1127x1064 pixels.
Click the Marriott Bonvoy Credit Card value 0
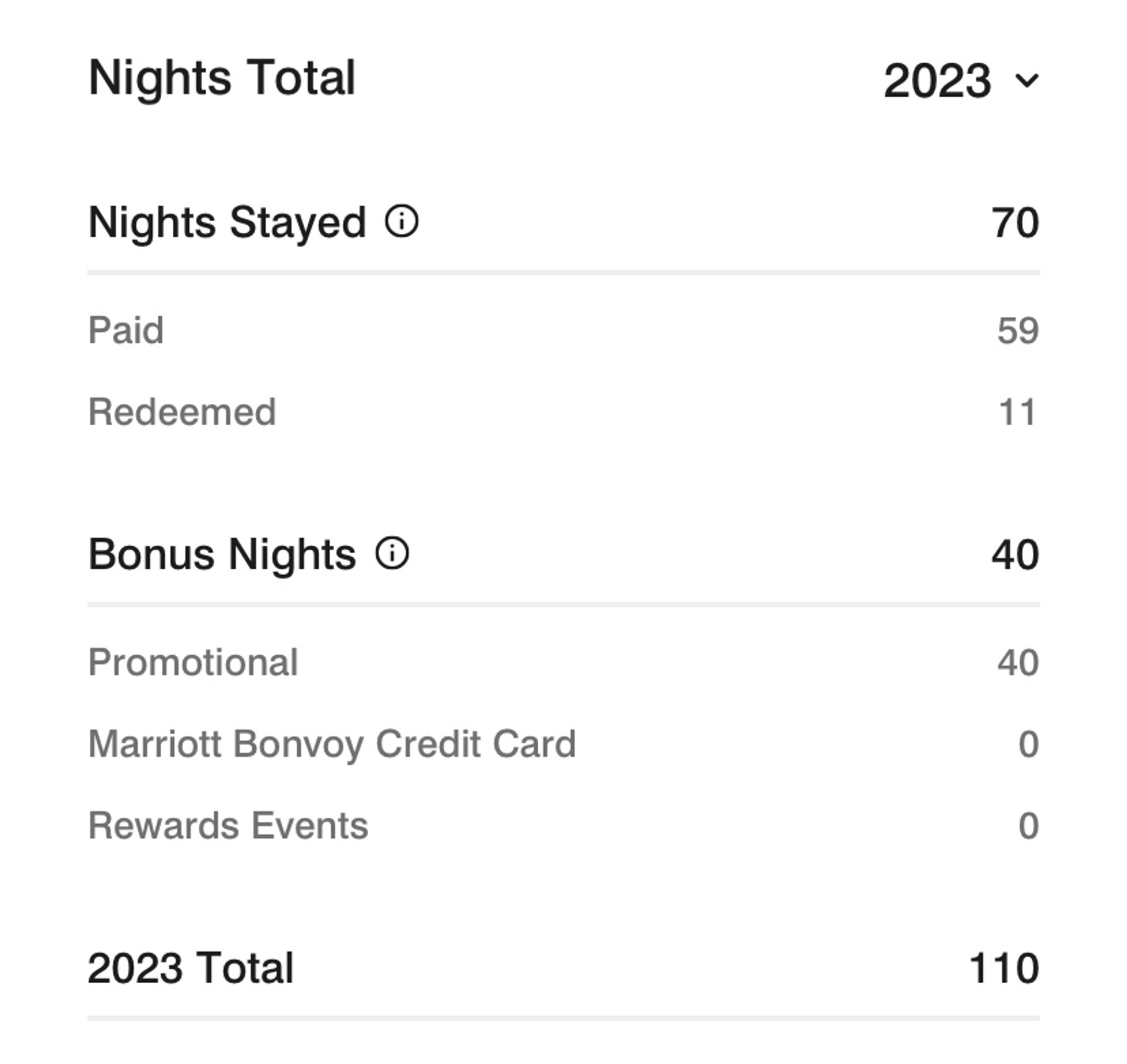click(1028, 744)
